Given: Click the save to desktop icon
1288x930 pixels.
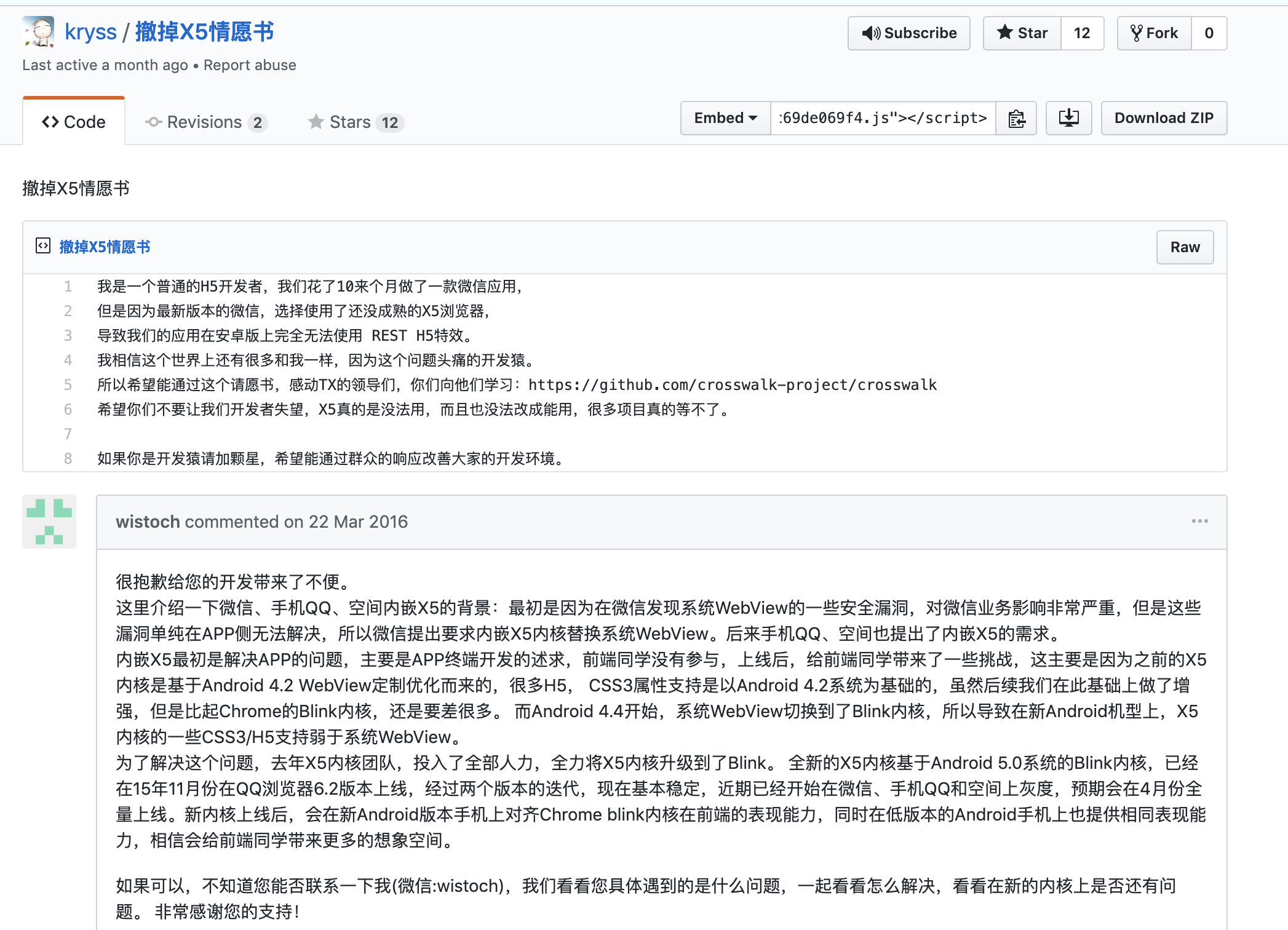Looking at the screenshot, I should click(1068, 118).
